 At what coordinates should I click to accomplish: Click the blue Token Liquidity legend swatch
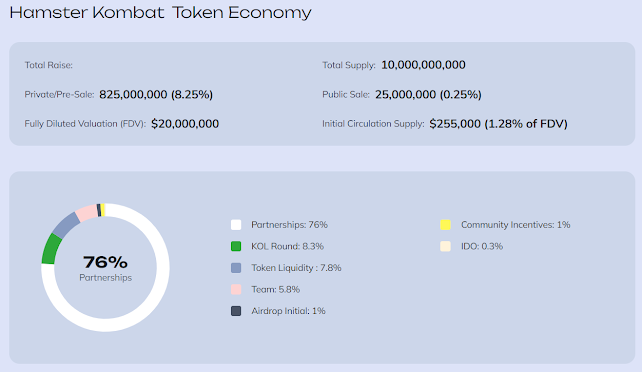click(236, 268)
